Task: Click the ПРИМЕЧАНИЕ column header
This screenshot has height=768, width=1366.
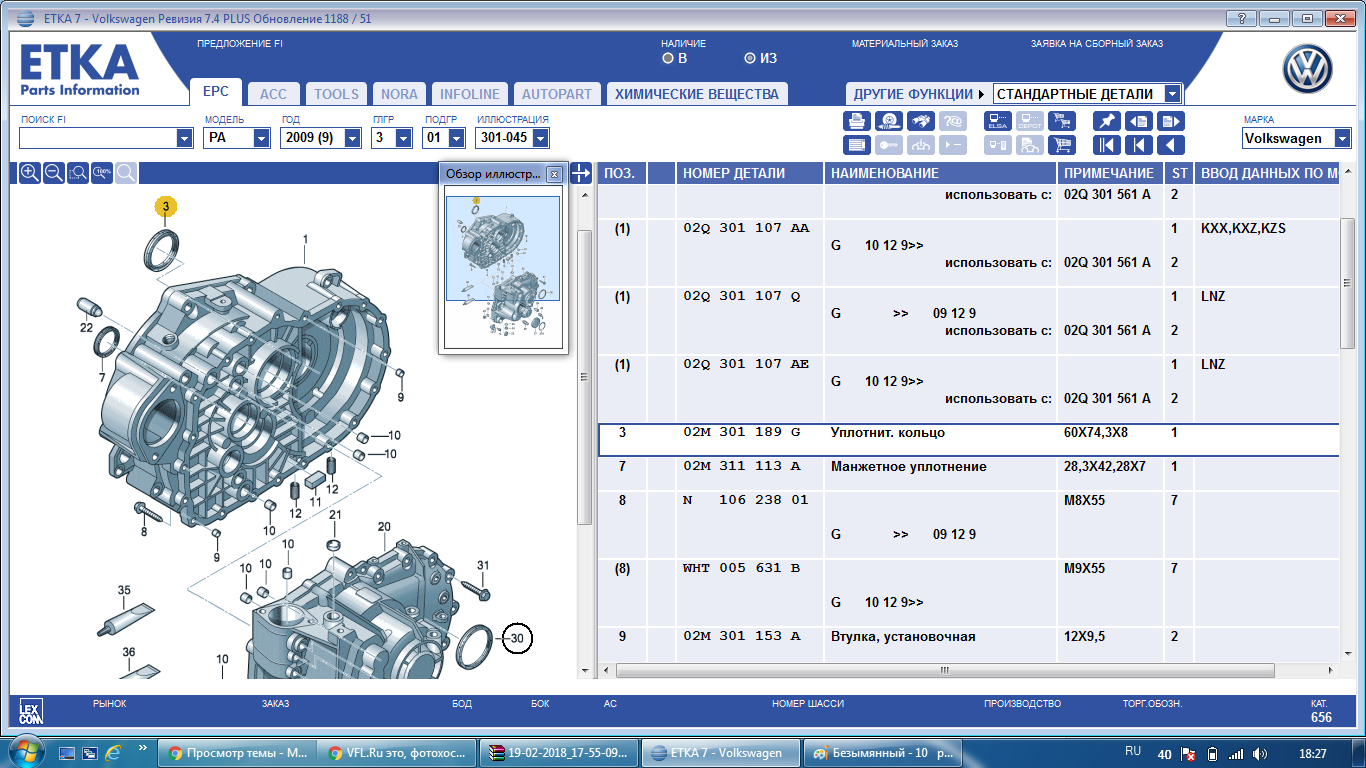Action: 1110,173
